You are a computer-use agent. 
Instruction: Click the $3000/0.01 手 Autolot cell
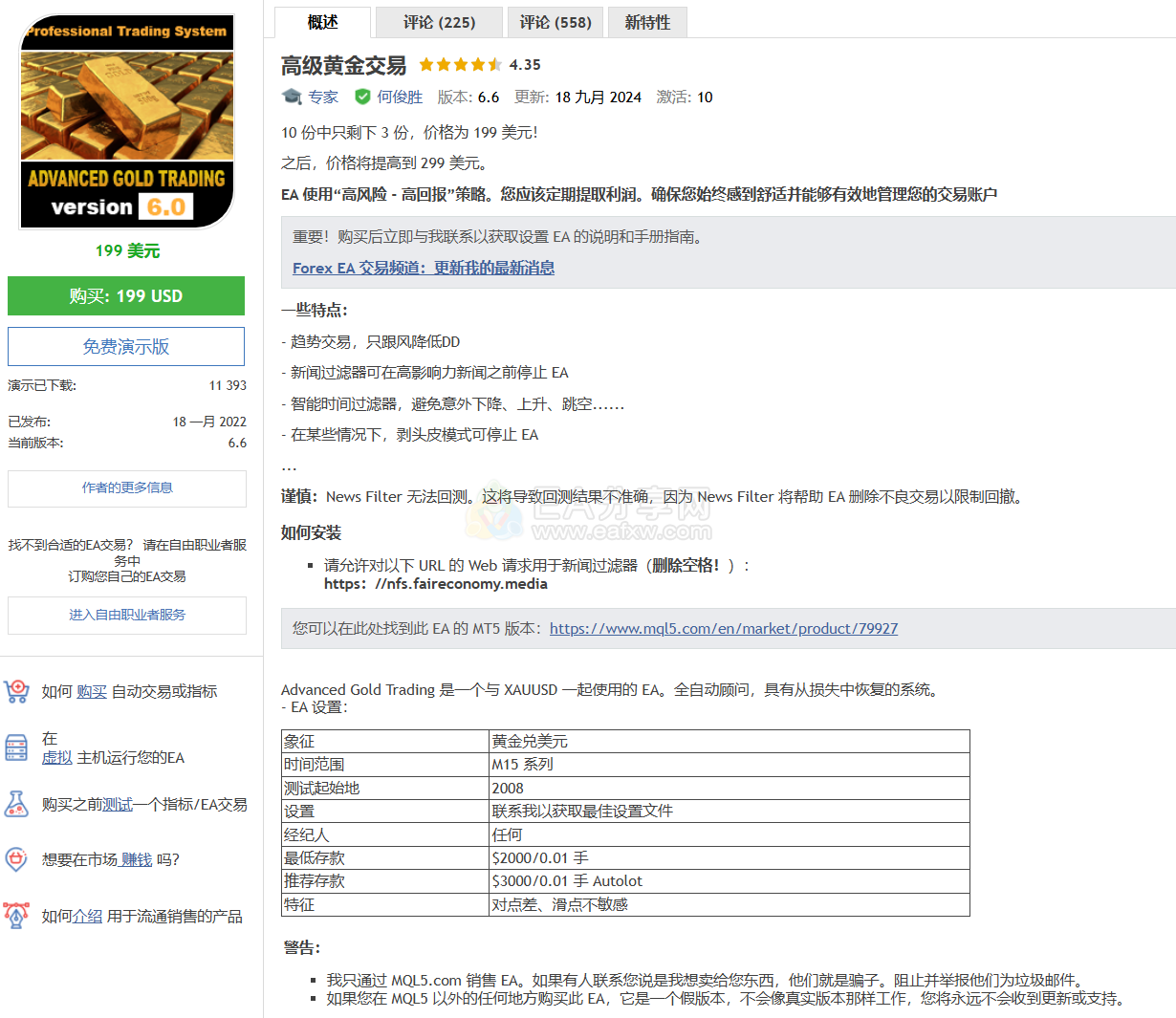coord(730,881)
